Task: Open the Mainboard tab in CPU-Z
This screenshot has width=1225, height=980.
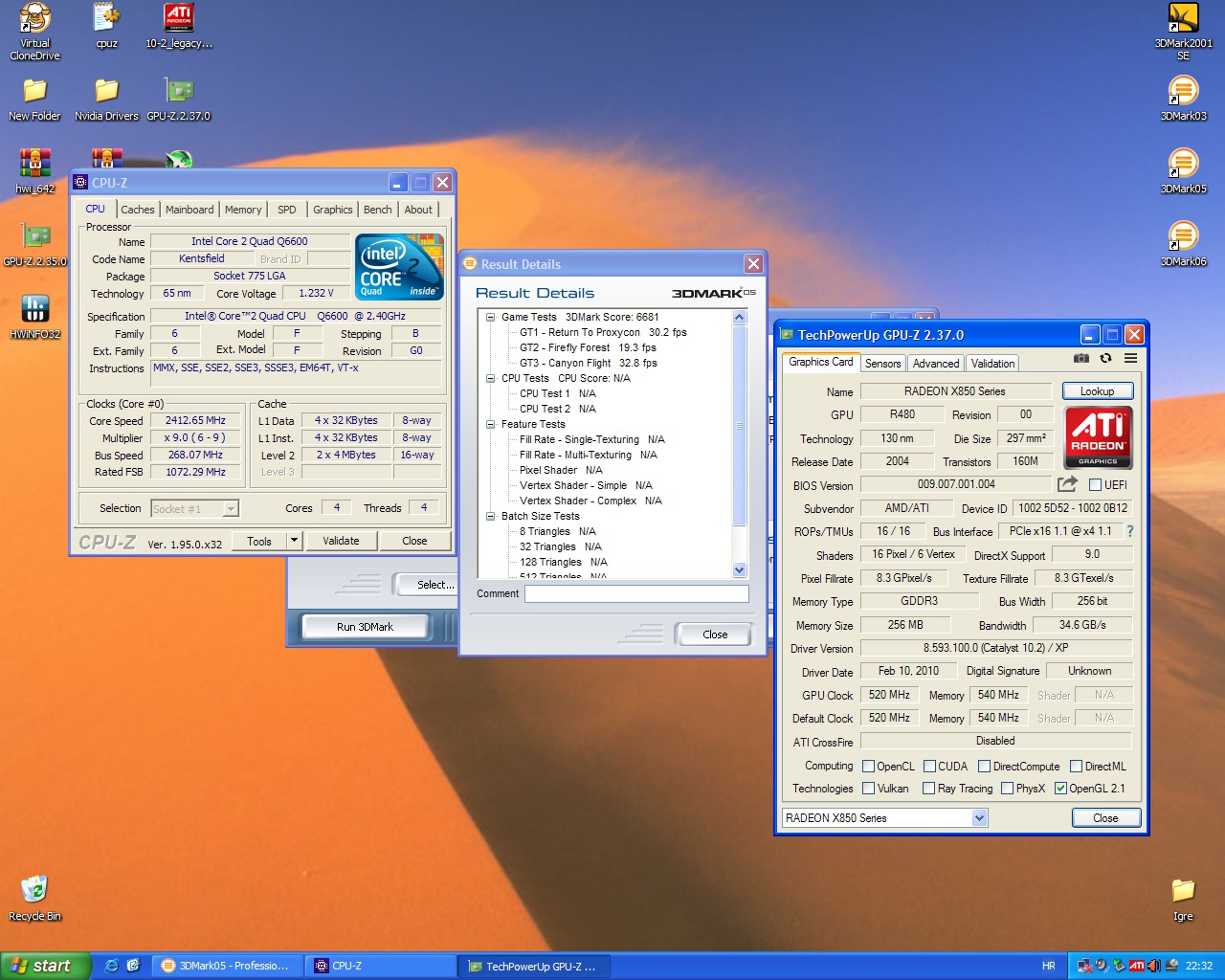Action: (189, 210)
